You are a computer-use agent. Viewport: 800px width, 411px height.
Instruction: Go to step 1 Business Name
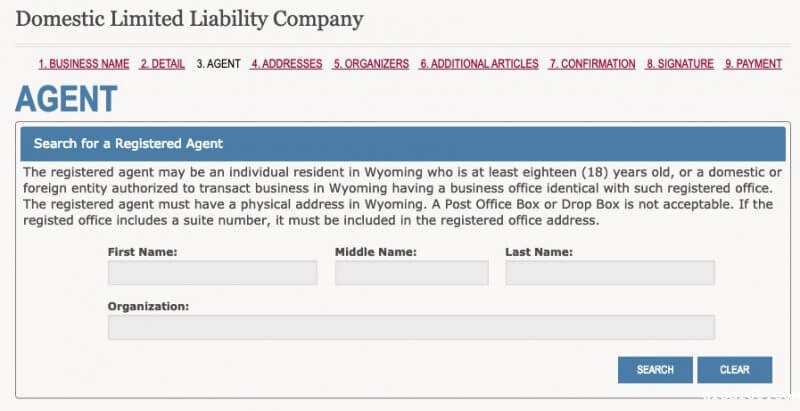[84, 64]
